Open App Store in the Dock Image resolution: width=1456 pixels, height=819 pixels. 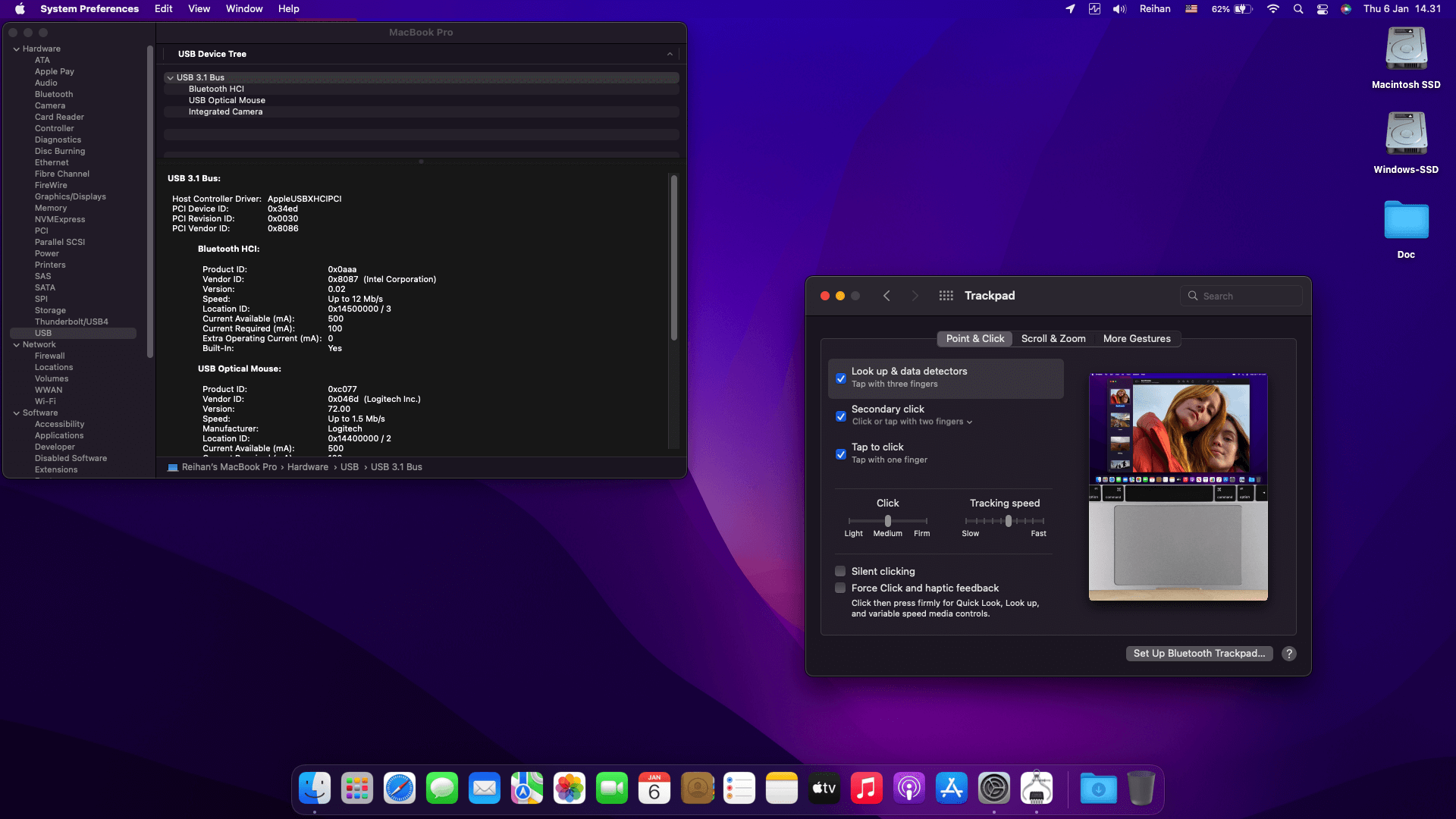(x=952, y=789)
